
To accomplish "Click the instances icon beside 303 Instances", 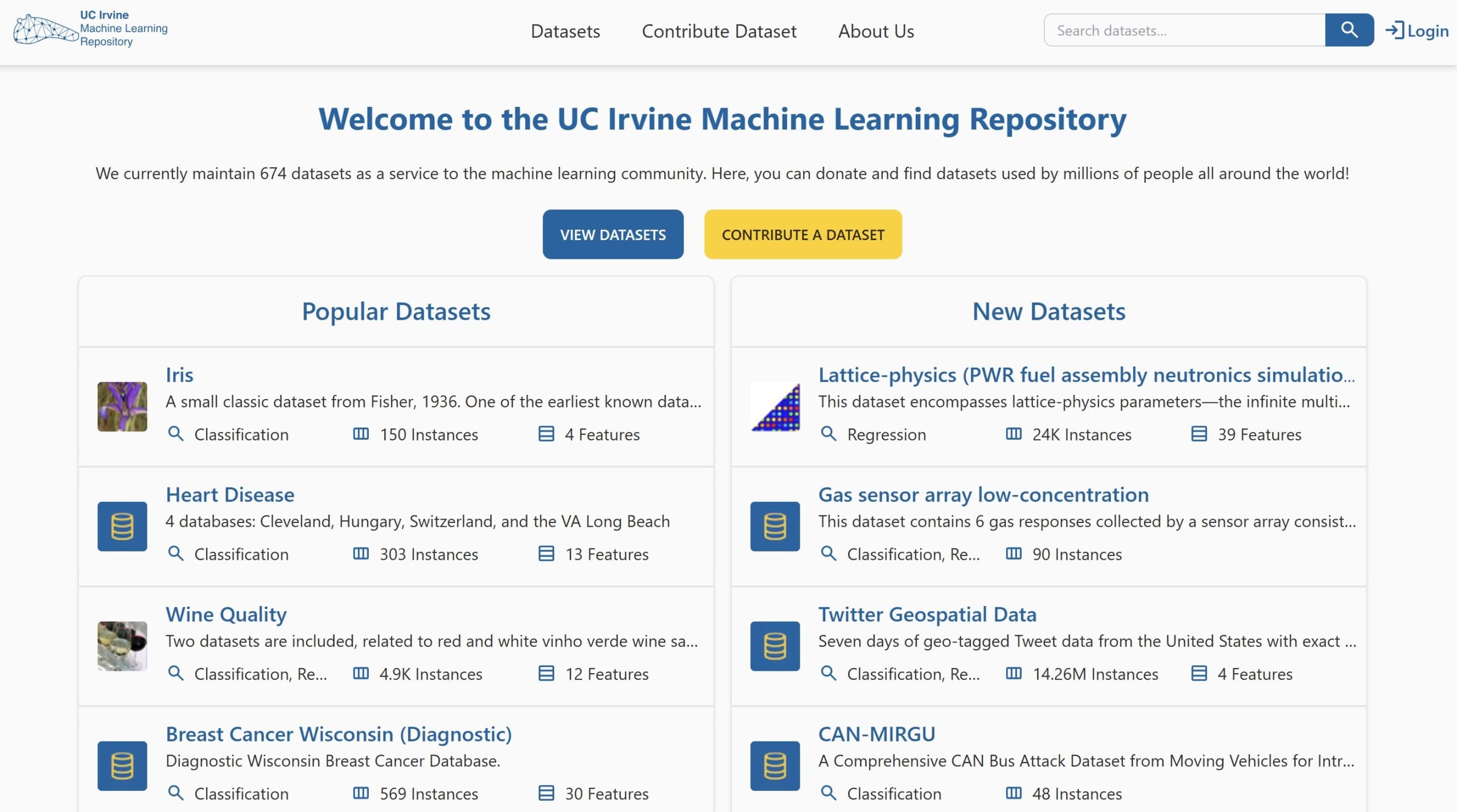I will point(361,553).
